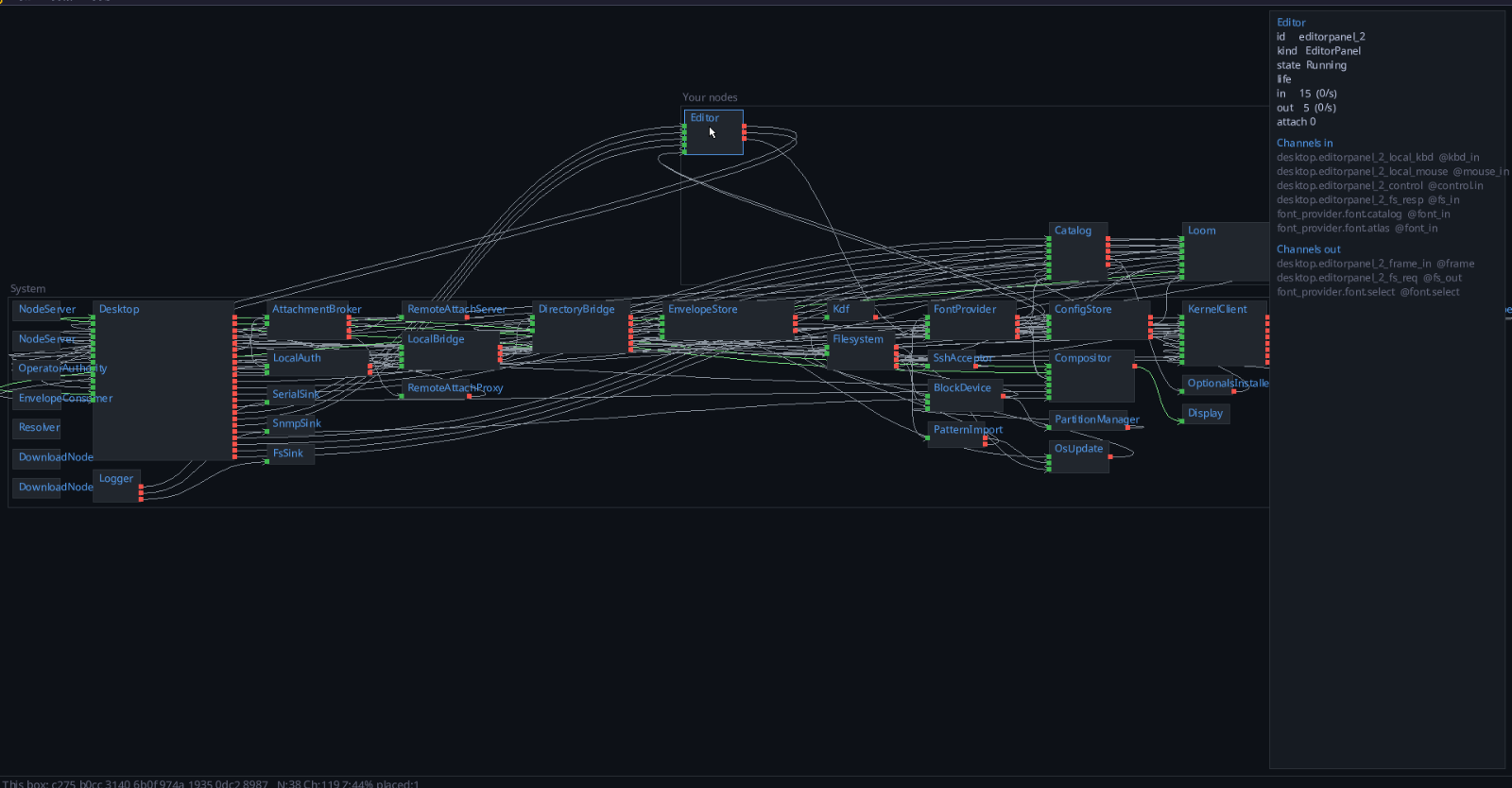Select the PatternImport node

tap(956, 434)
